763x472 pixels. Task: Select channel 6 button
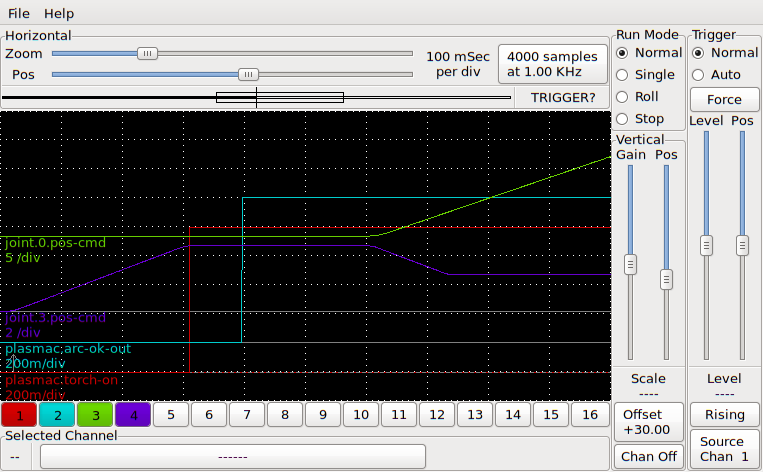coord(209,415)
